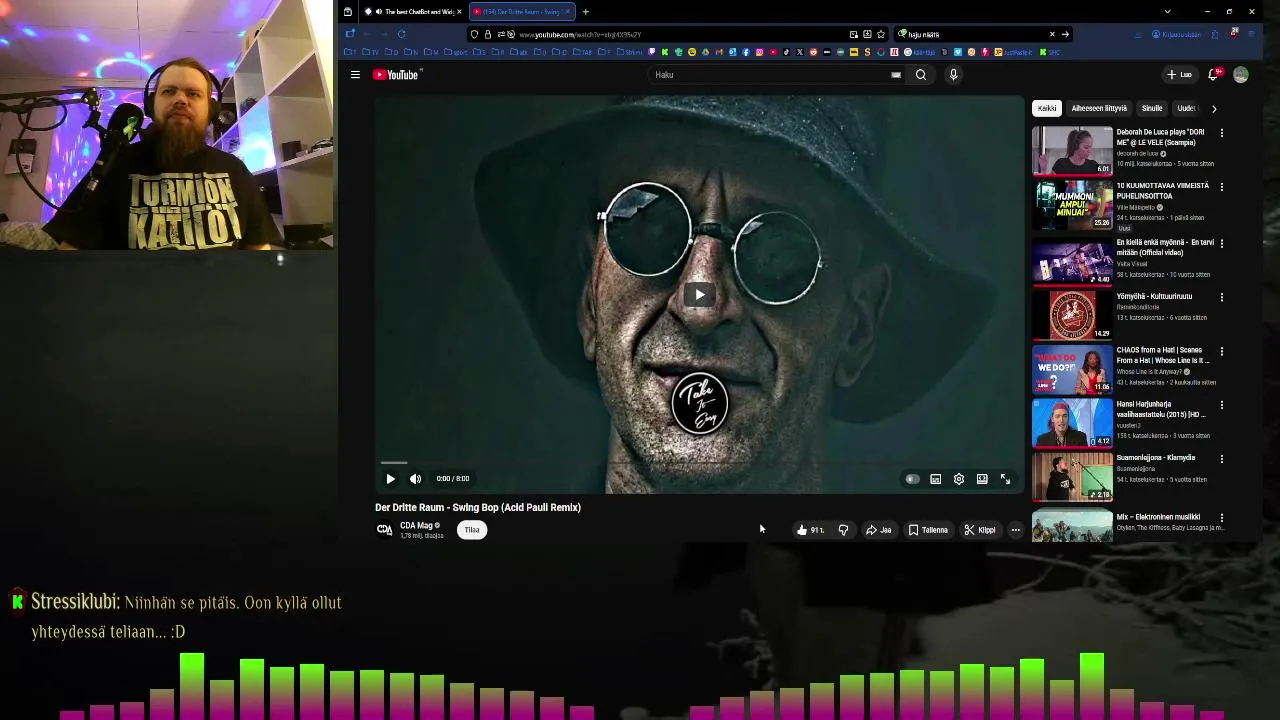The height and width of the screenshot is (720, 1280).
Task: Open the video title Der Dritte Raum text
Action: point(477,507)
